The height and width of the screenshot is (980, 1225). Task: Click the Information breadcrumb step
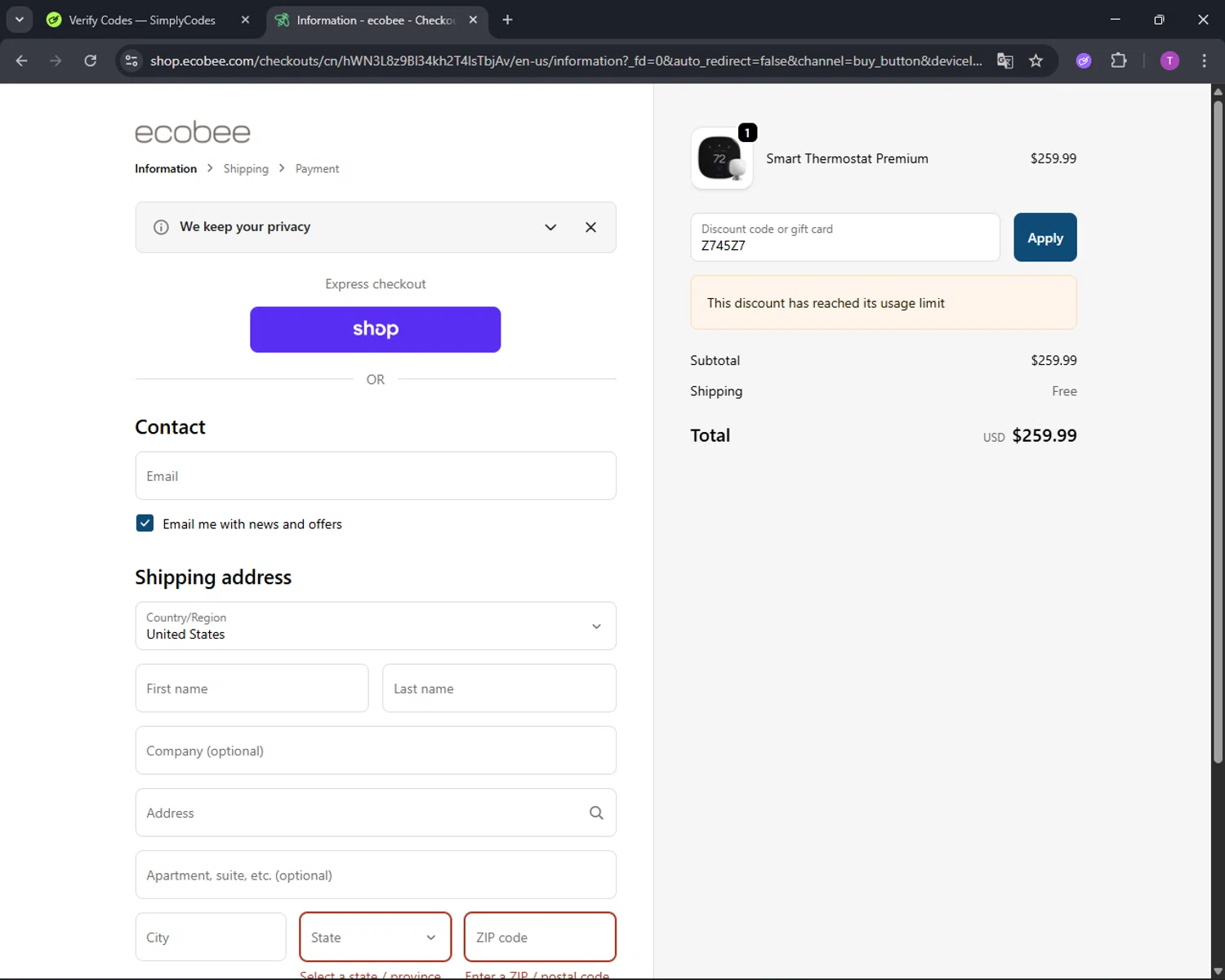click(x=166, y=168)
